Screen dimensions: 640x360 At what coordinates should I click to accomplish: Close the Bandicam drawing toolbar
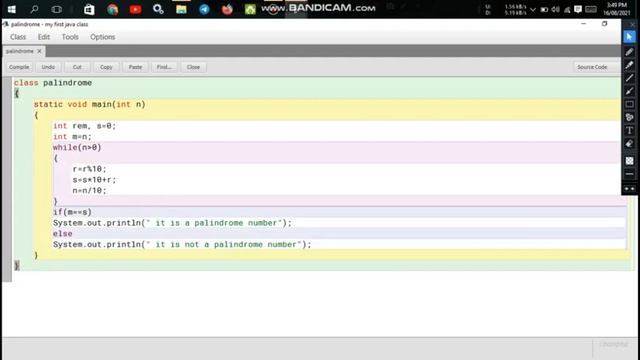click(x=632, y=24)
